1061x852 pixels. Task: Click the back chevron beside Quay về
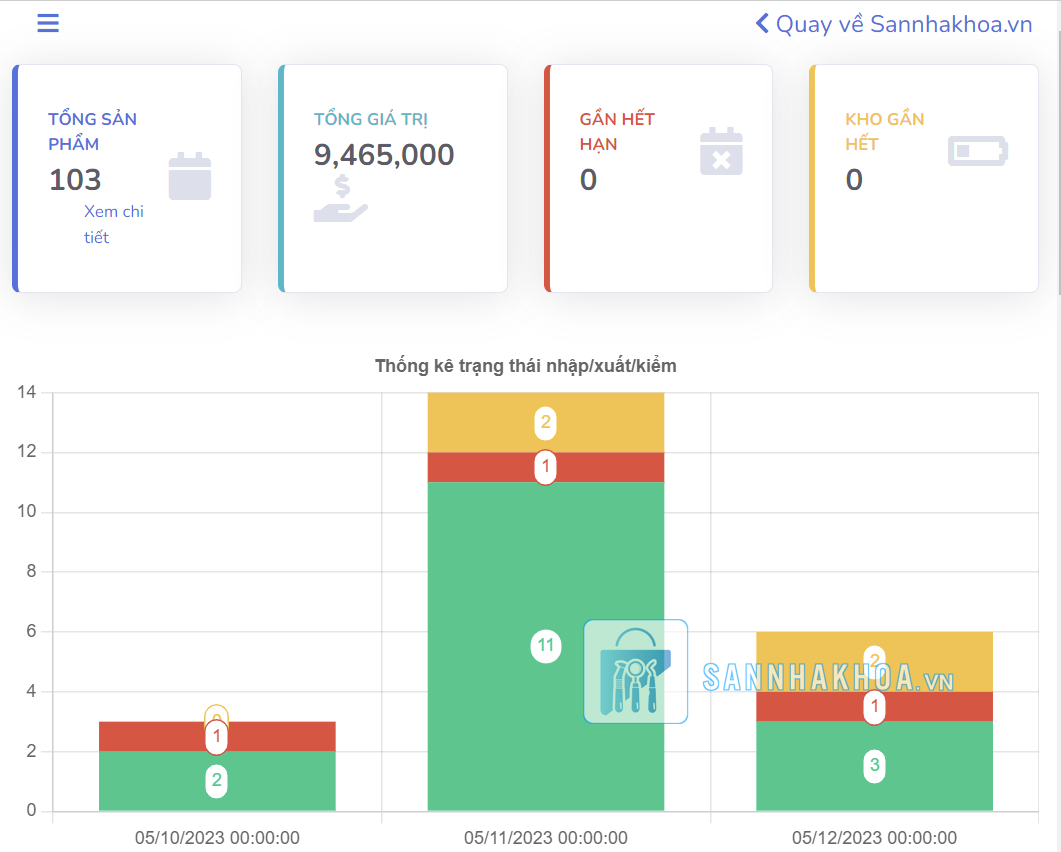click(762, 23)
